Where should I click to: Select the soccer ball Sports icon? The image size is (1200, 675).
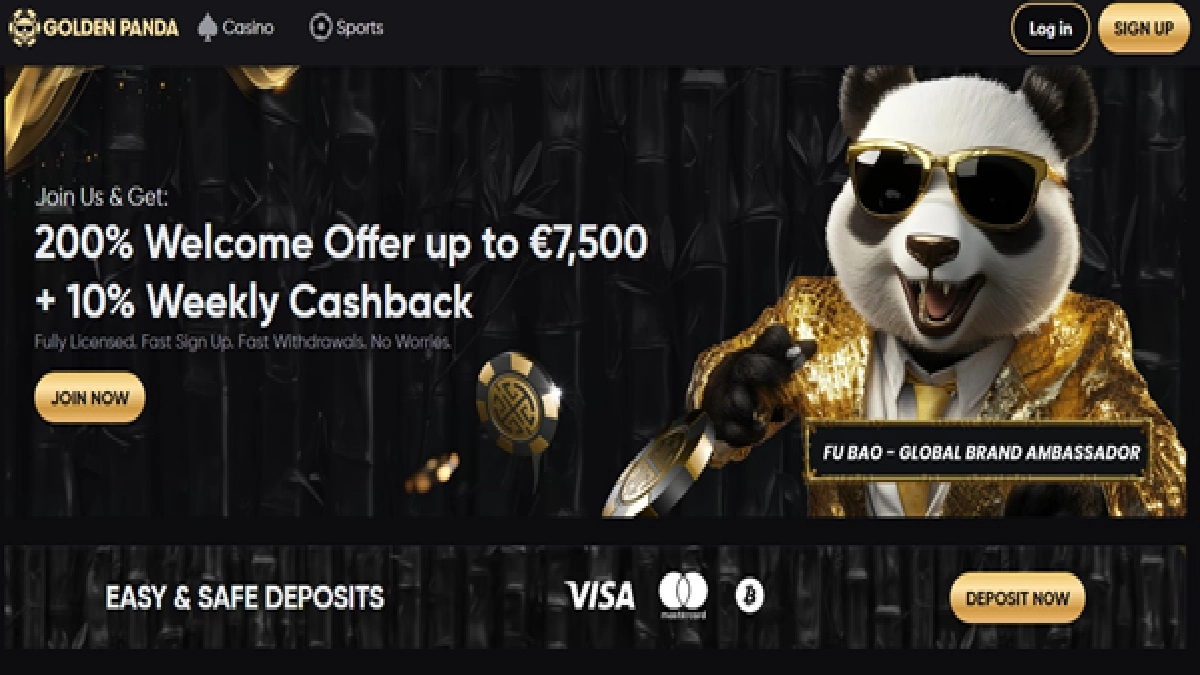[x=320, y=28]
